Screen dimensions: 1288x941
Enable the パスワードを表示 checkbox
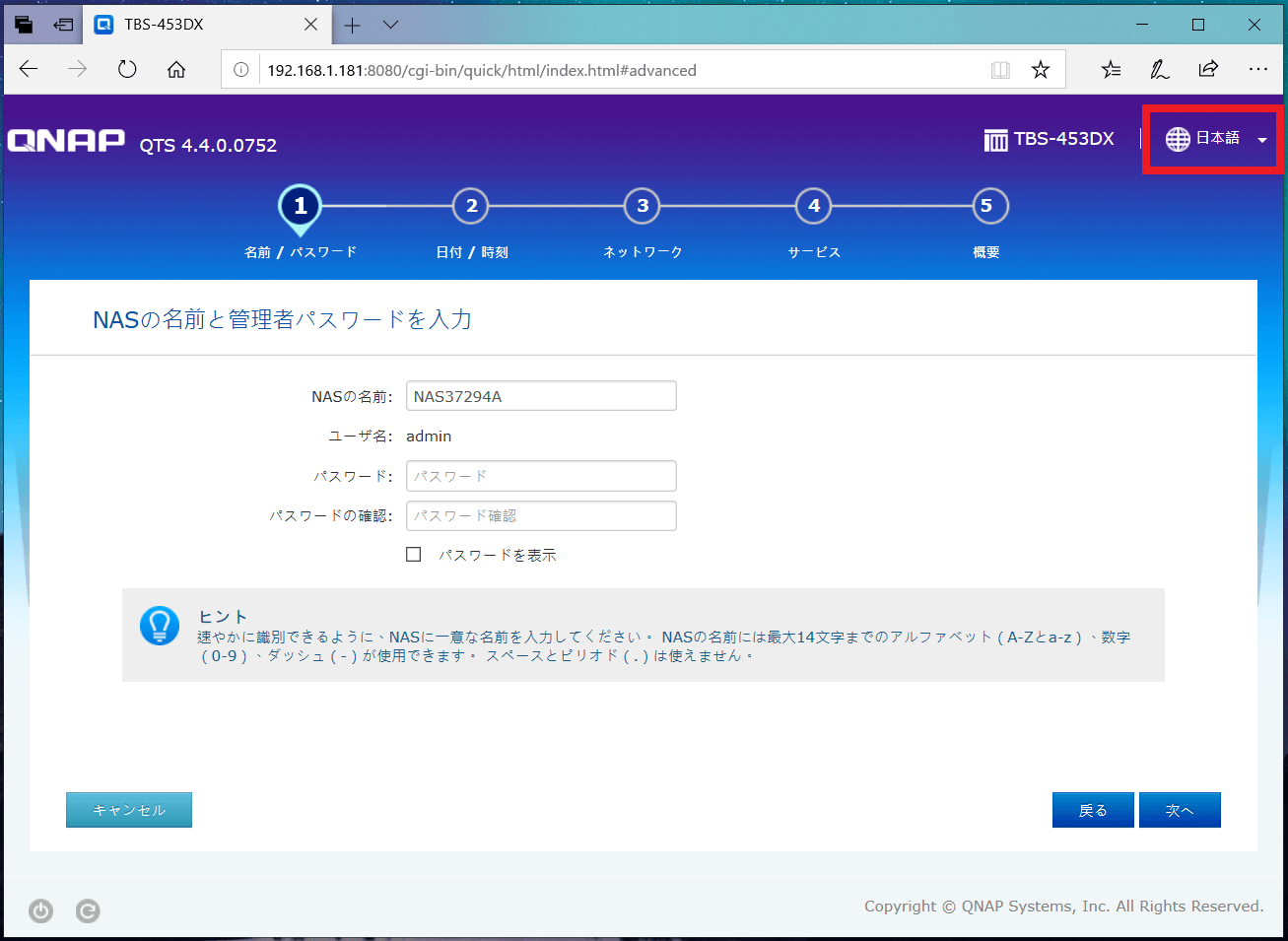click(x=414, y=555)
